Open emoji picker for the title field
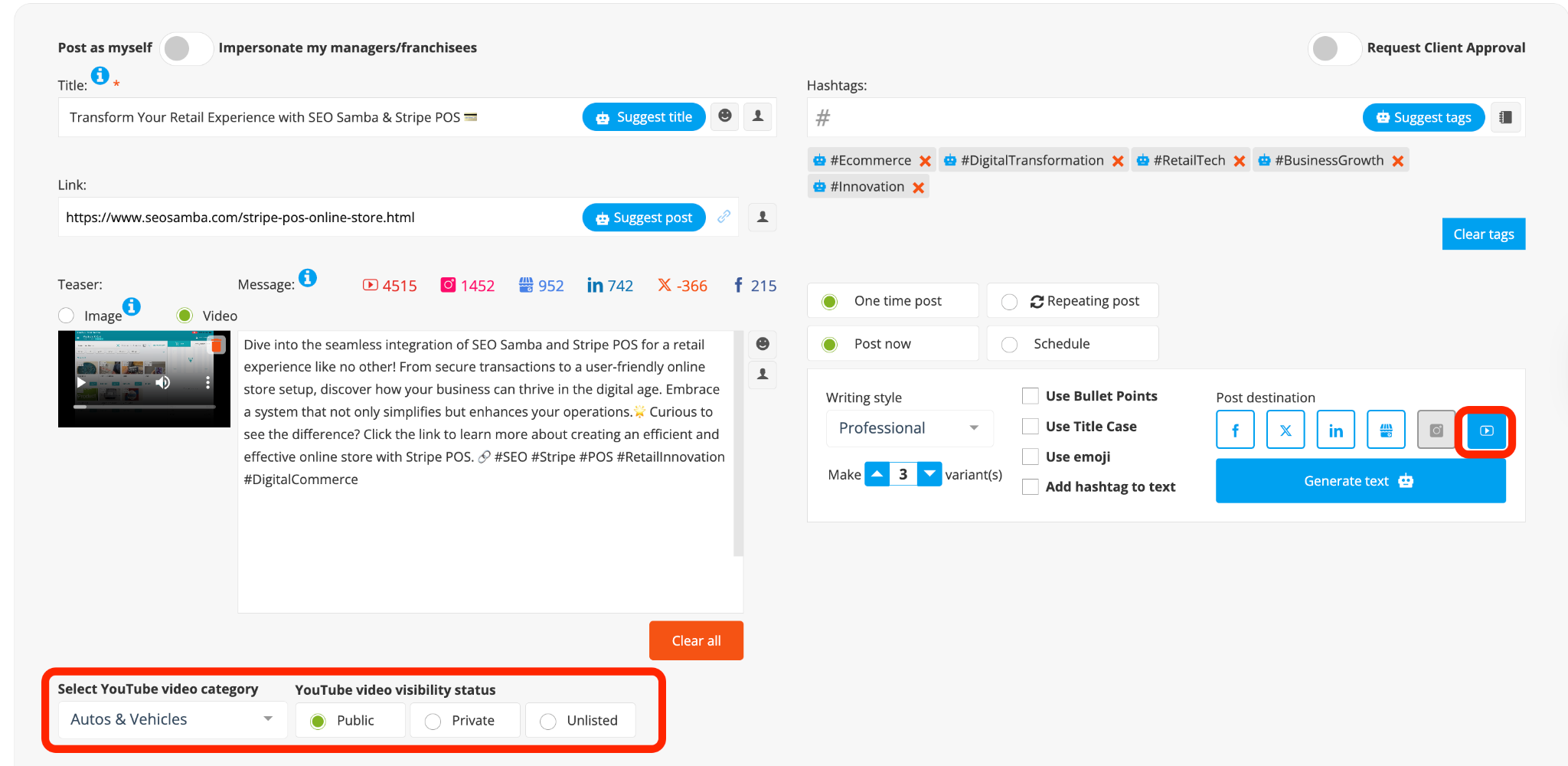The height and width of the screenshot is (766, 1568). pos(725,116)
